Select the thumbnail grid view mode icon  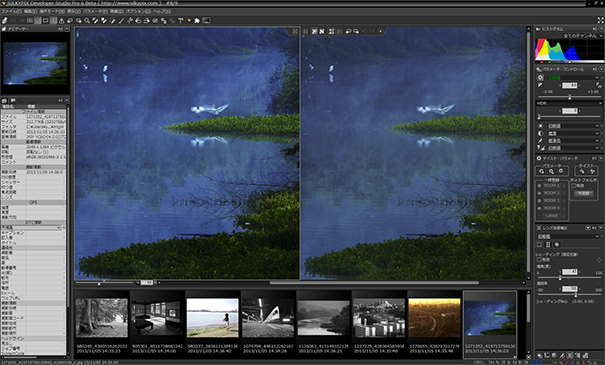tap(30, 20)
